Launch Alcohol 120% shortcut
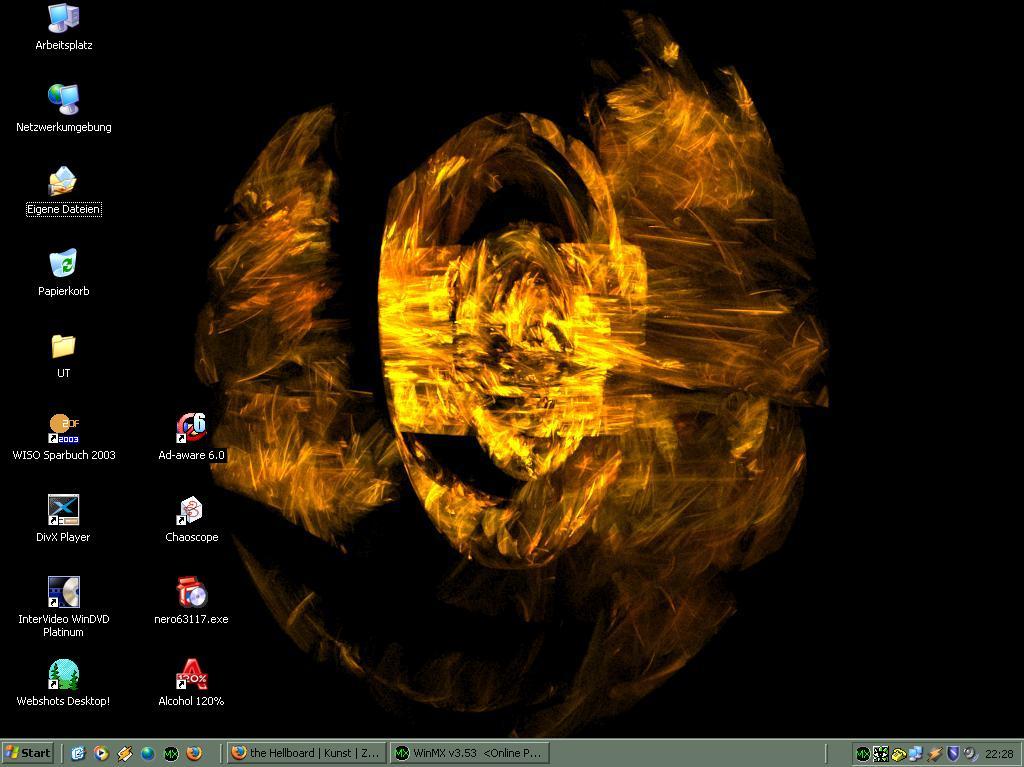1024x767 pixels. pyautogui.click(x=191, y=674)
